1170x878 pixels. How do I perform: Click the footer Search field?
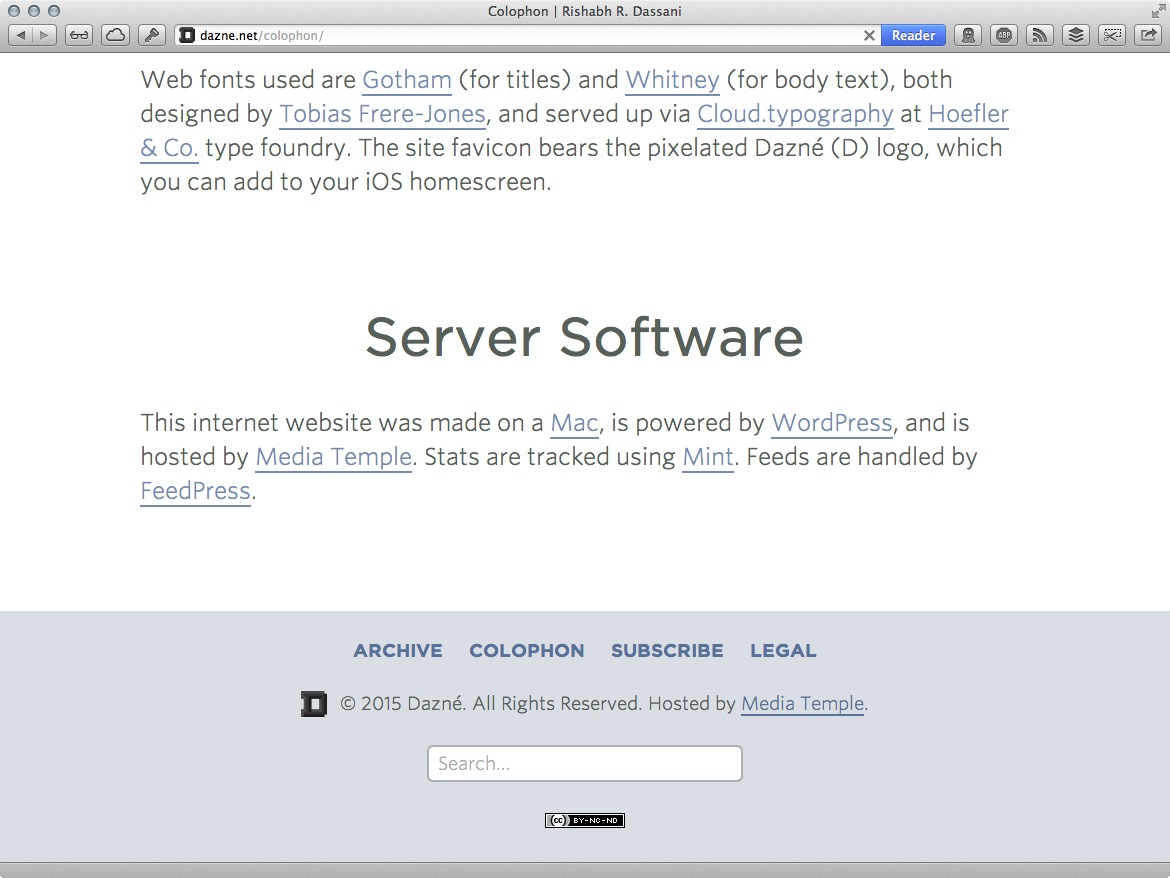tap(585, 763)
